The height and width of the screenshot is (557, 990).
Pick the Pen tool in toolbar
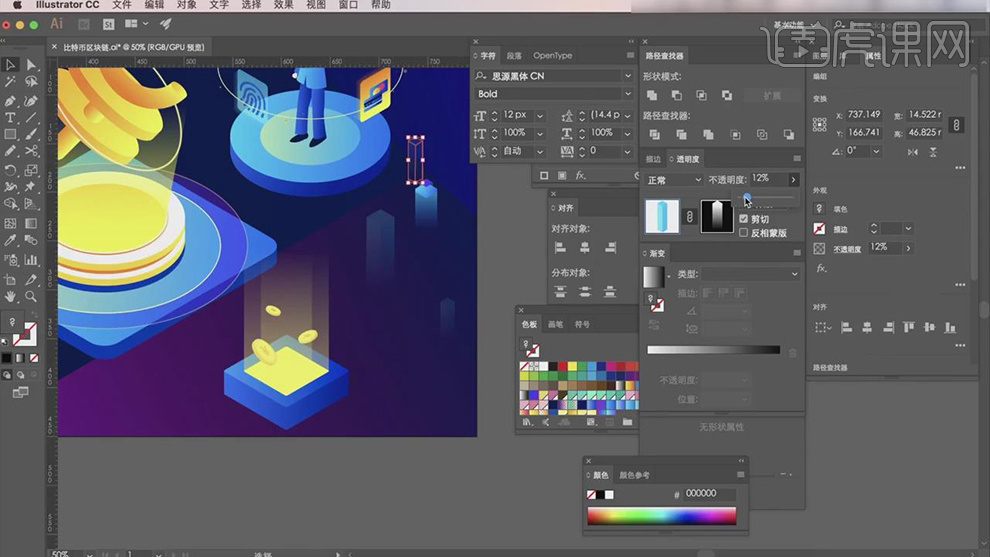pyautogui.click(x=11, y=101)
